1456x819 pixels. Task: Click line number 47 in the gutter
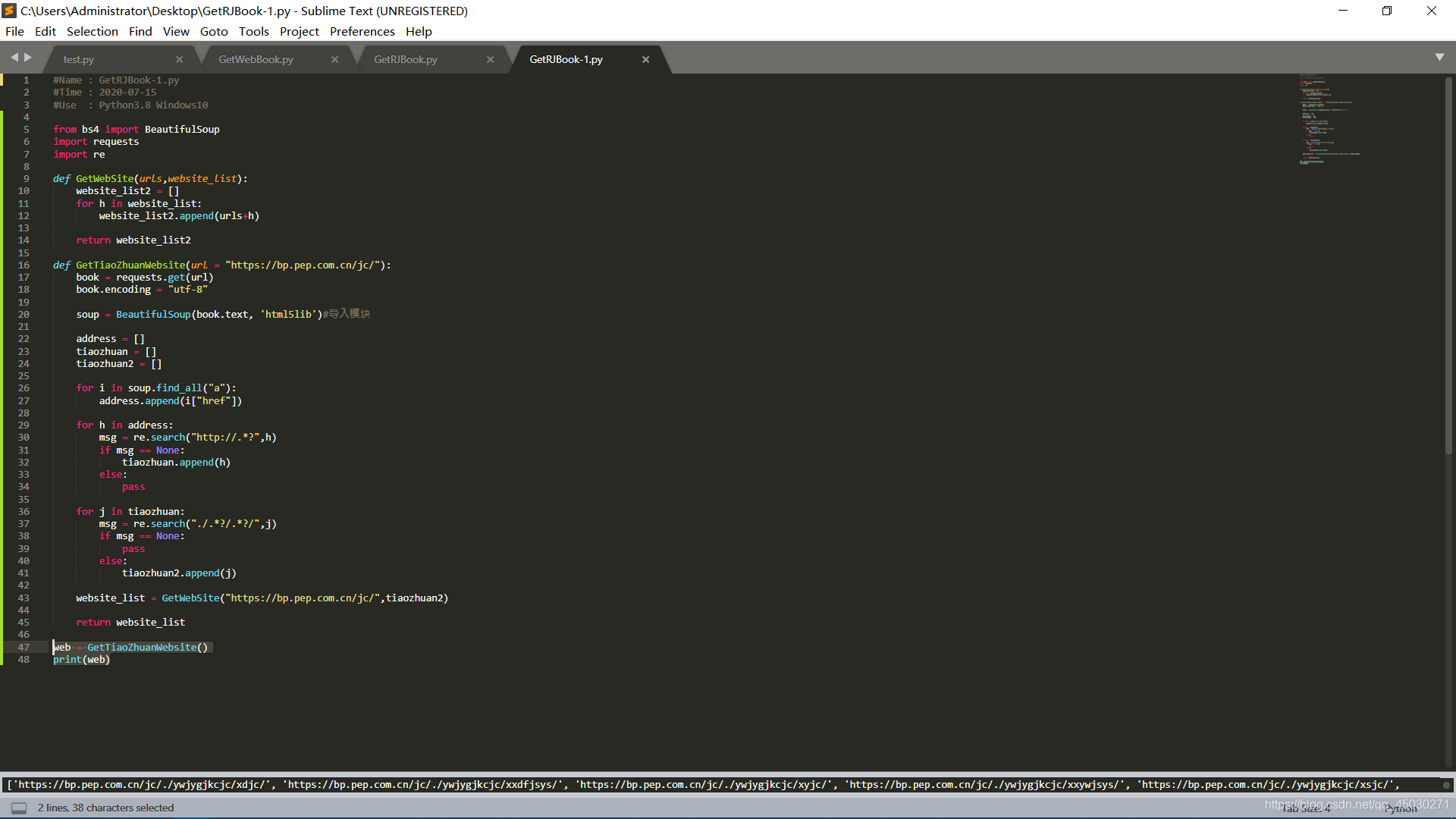(x=24, y=647)
